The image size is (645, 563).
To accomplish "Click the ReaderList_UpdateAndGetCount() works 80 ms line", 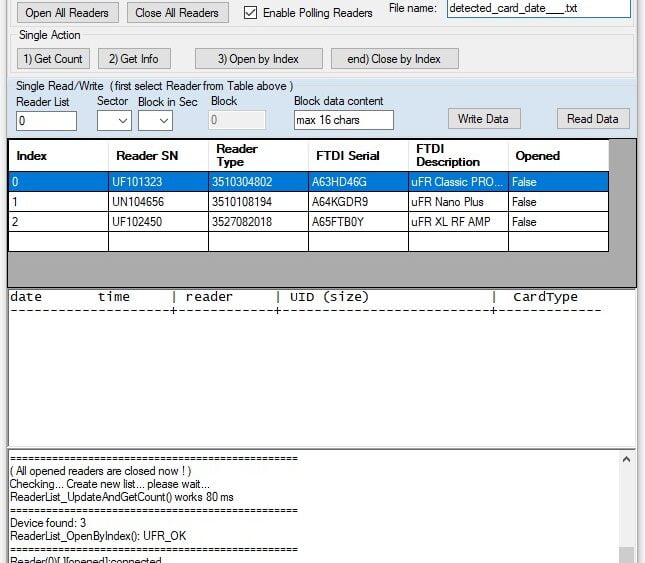I will pos(121,497).
